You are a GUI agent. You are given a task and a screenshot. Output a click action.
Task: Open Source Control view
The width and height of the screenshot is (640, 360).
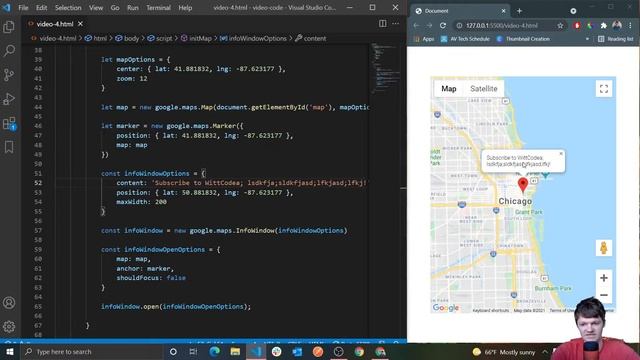click(9, 75)
